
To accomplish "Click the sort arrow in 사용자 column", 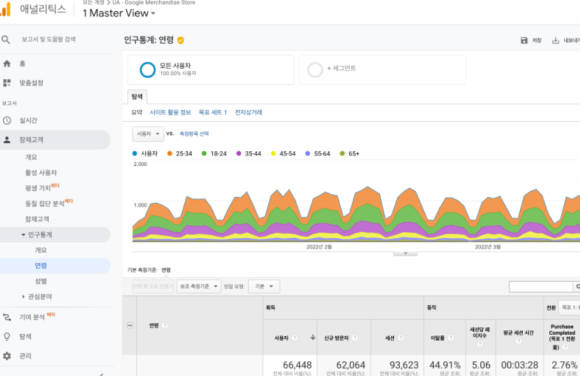I will (313, 337).
